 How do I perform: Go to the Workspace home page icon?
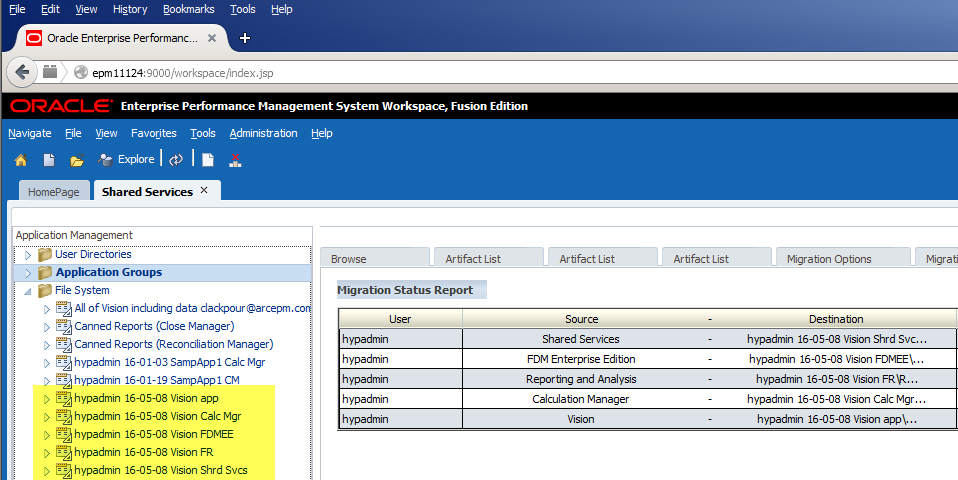[21, 160]
